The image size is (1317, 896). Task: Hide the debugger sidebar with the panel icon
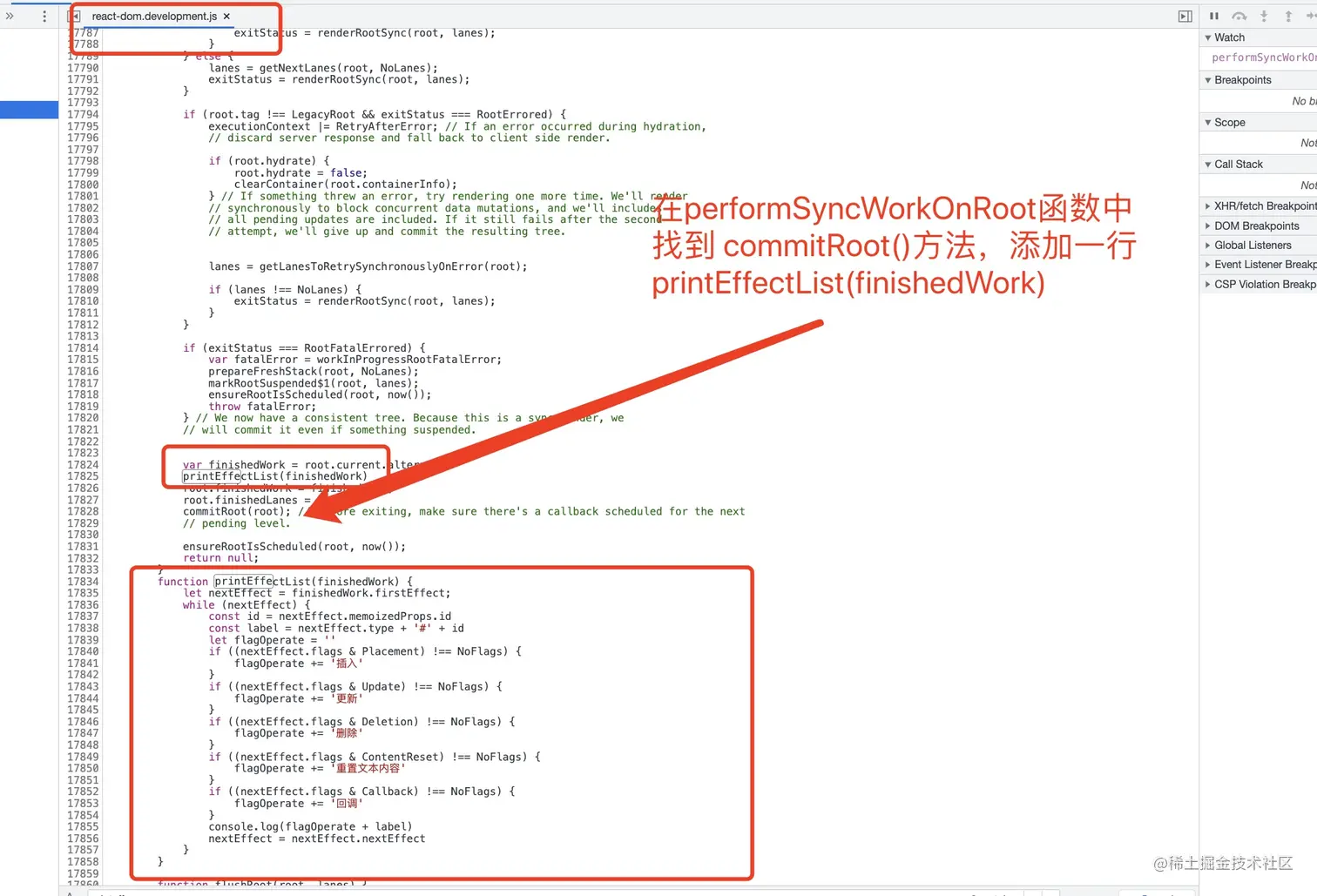point(1185,16)
